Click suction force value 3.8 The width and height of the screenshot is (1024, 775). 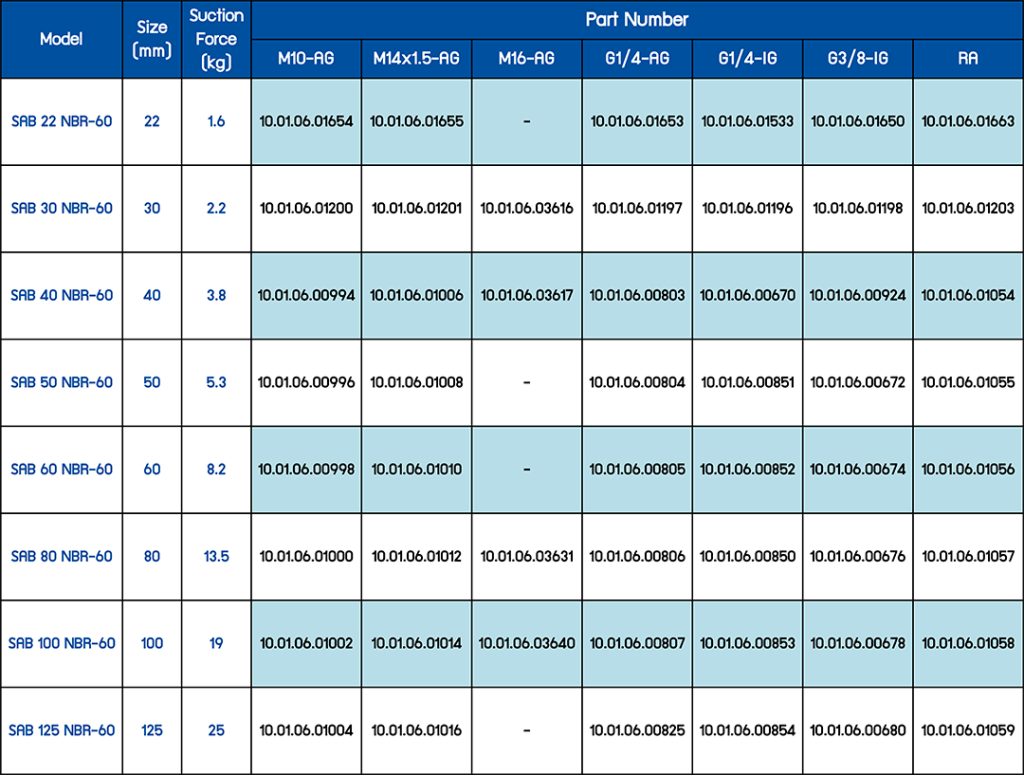216,295
